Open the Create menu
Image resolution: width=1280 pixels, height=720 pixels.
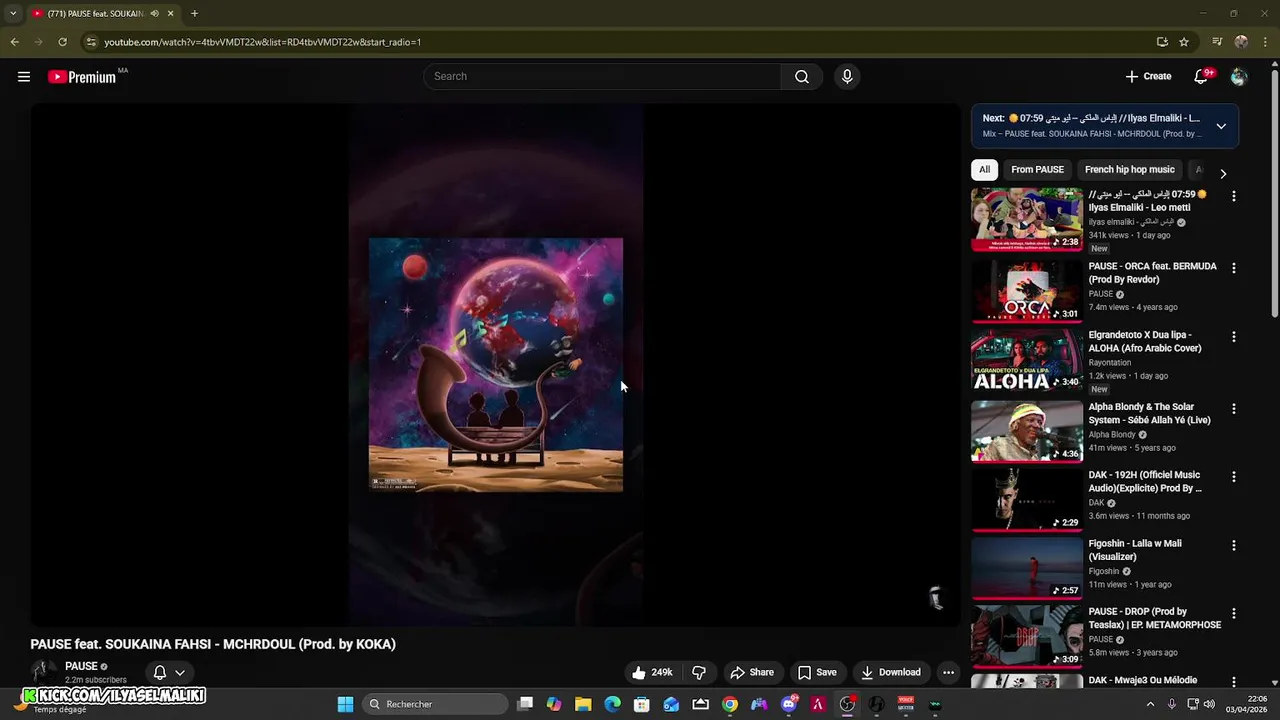coord(1148,77)
